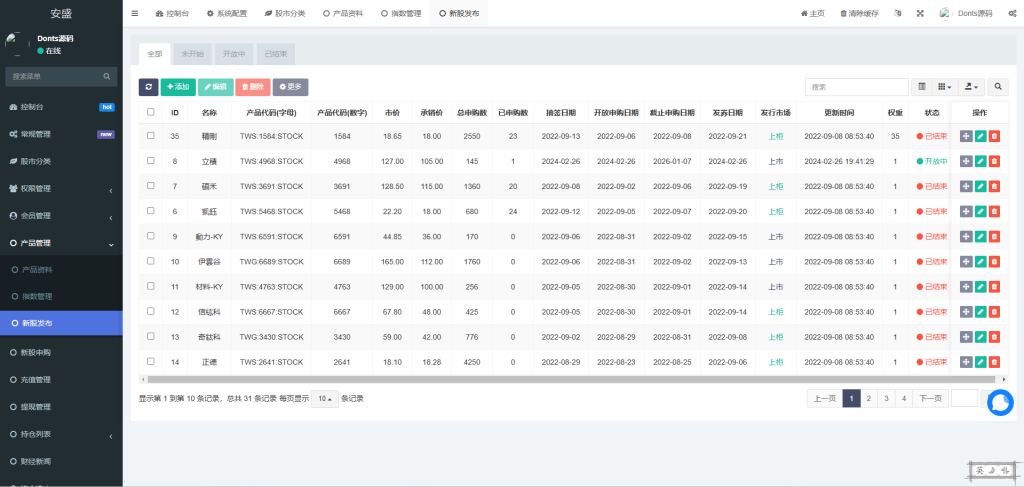The height and width of the screenshot is (487, 1024).
Task: Check the checkbox for row ID 35
Action: (151, 136)
